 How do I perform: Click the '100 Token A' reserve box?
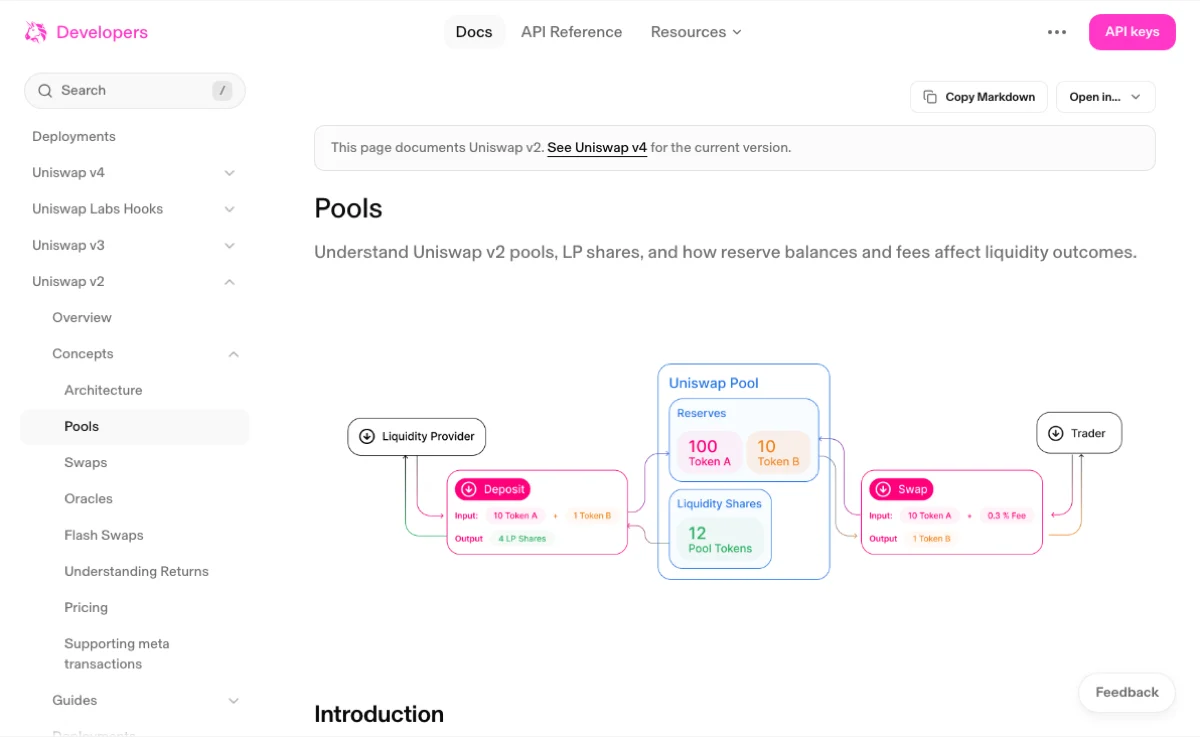709,452
